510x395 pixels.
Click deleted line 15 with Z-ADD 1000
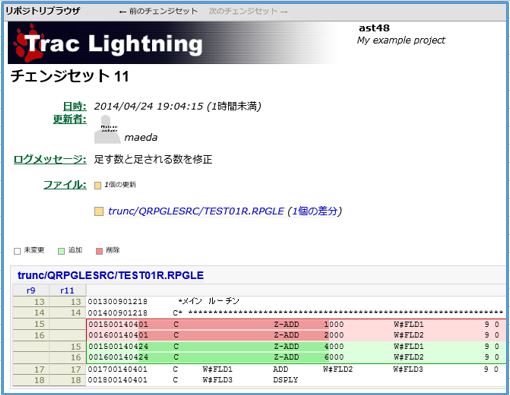pyautogui.click(x=296, y=324)
